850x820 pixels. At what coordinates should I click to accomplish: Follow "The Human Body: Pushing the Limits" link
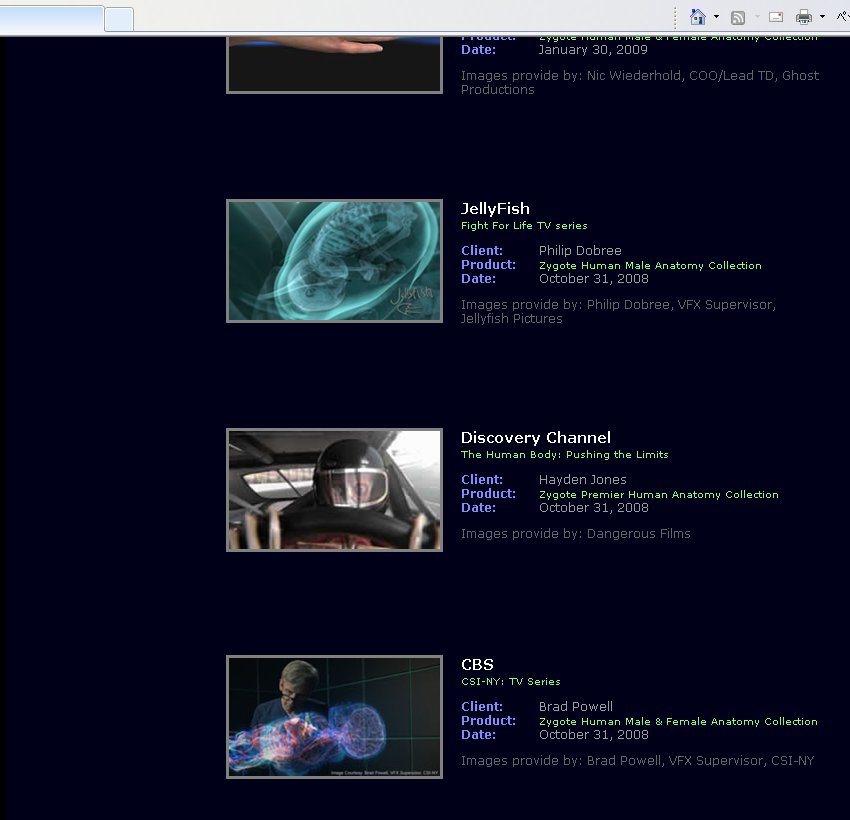564,455
